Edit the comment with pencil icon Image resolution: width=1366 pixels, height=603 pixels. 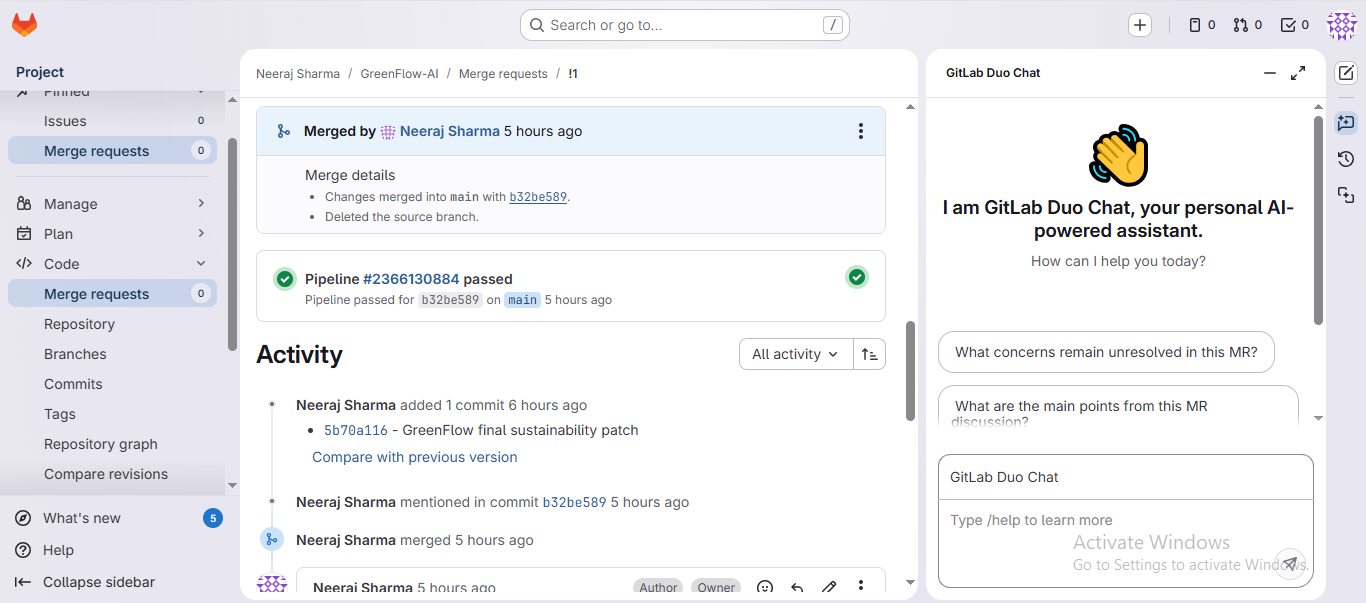[x=829, y=588]
